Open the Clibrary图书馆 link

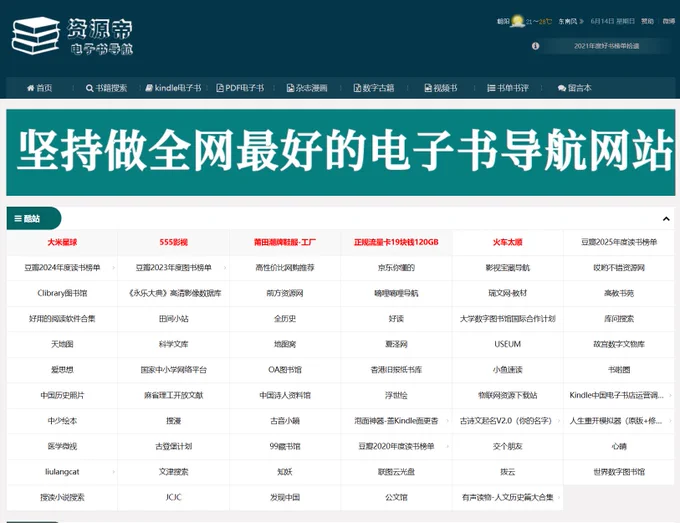[x=62, y=294]
